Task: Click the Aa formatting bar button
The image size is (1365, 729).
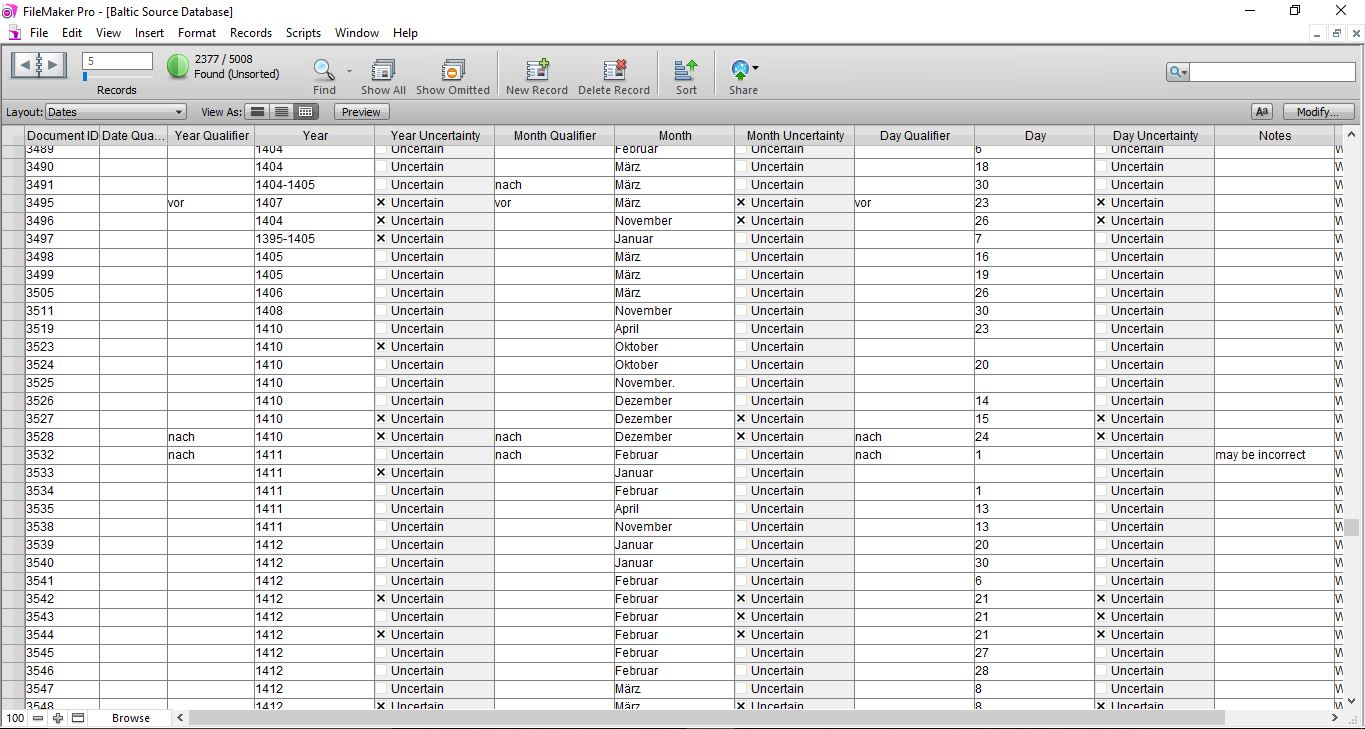Action: pyautogui.click(x=1262, y=112)
